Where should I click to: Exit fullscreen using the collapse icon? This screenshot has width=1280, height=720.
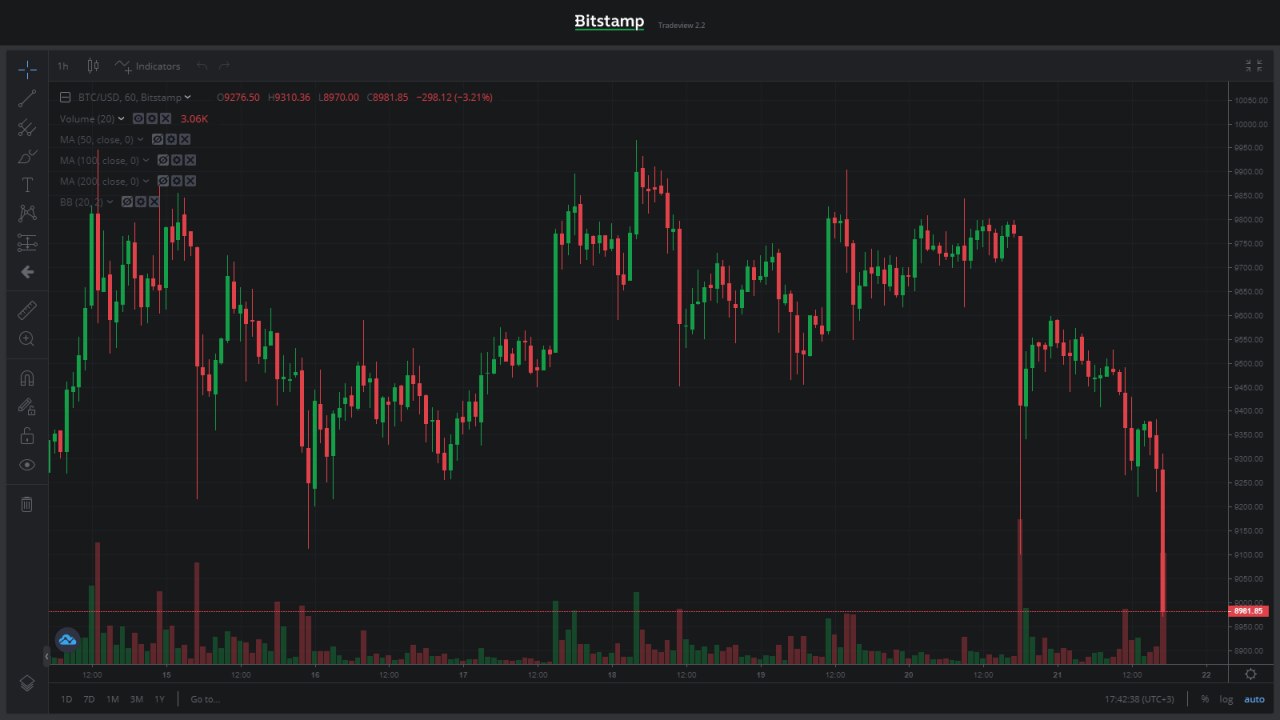pos(1253,66)
